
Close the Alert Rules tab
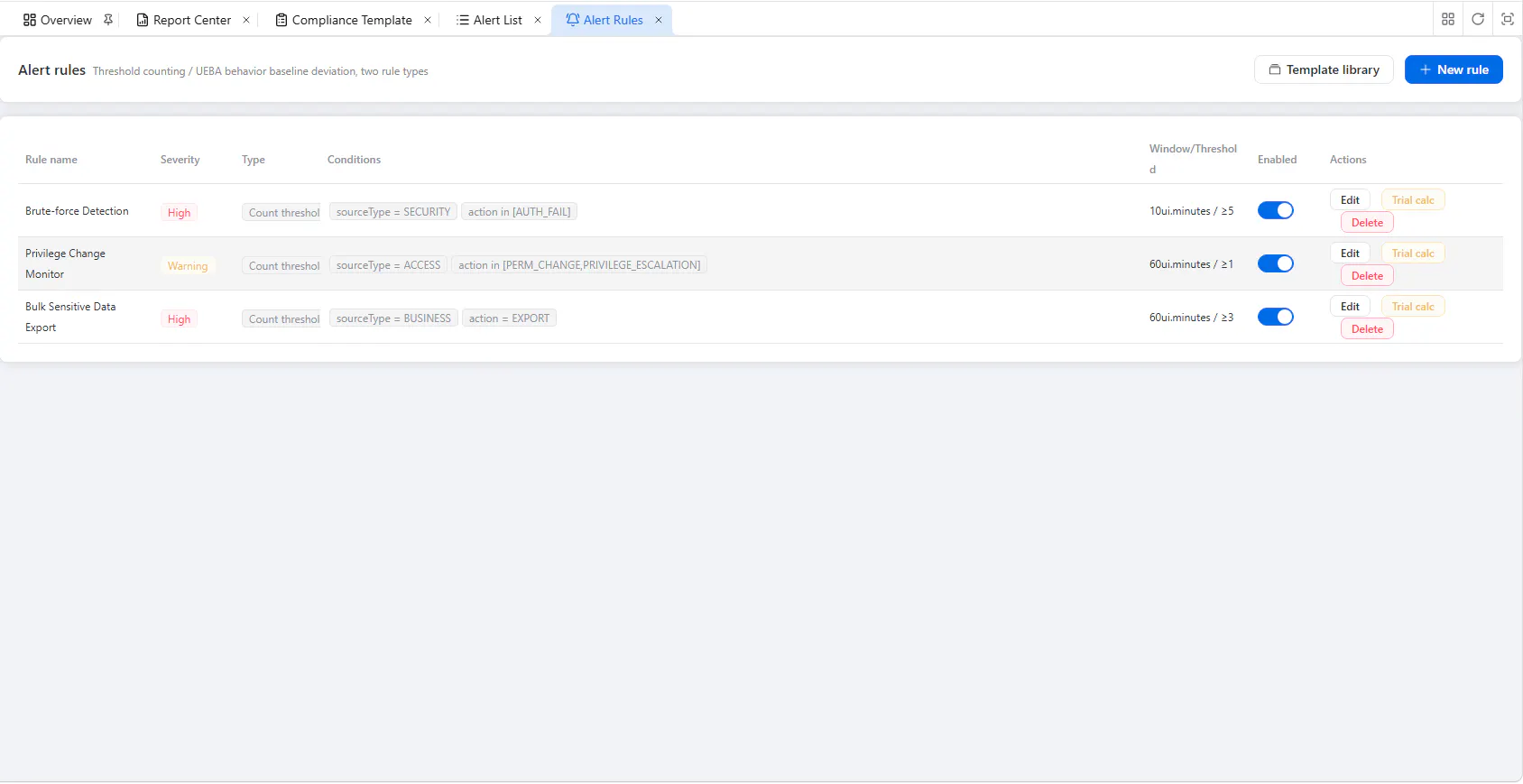[x=659, y=20]
